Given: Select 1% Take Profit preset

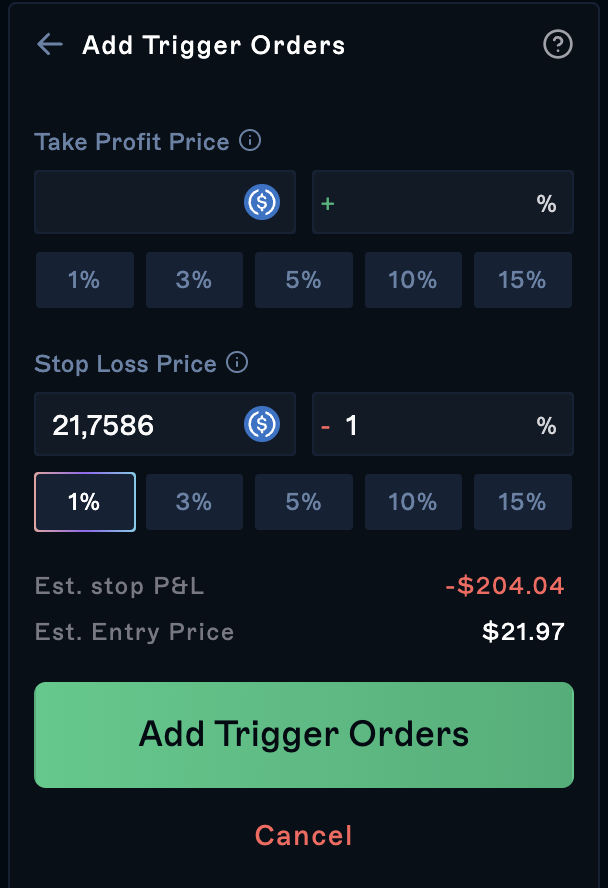Looking at the screenshot, I should (84, 280).
